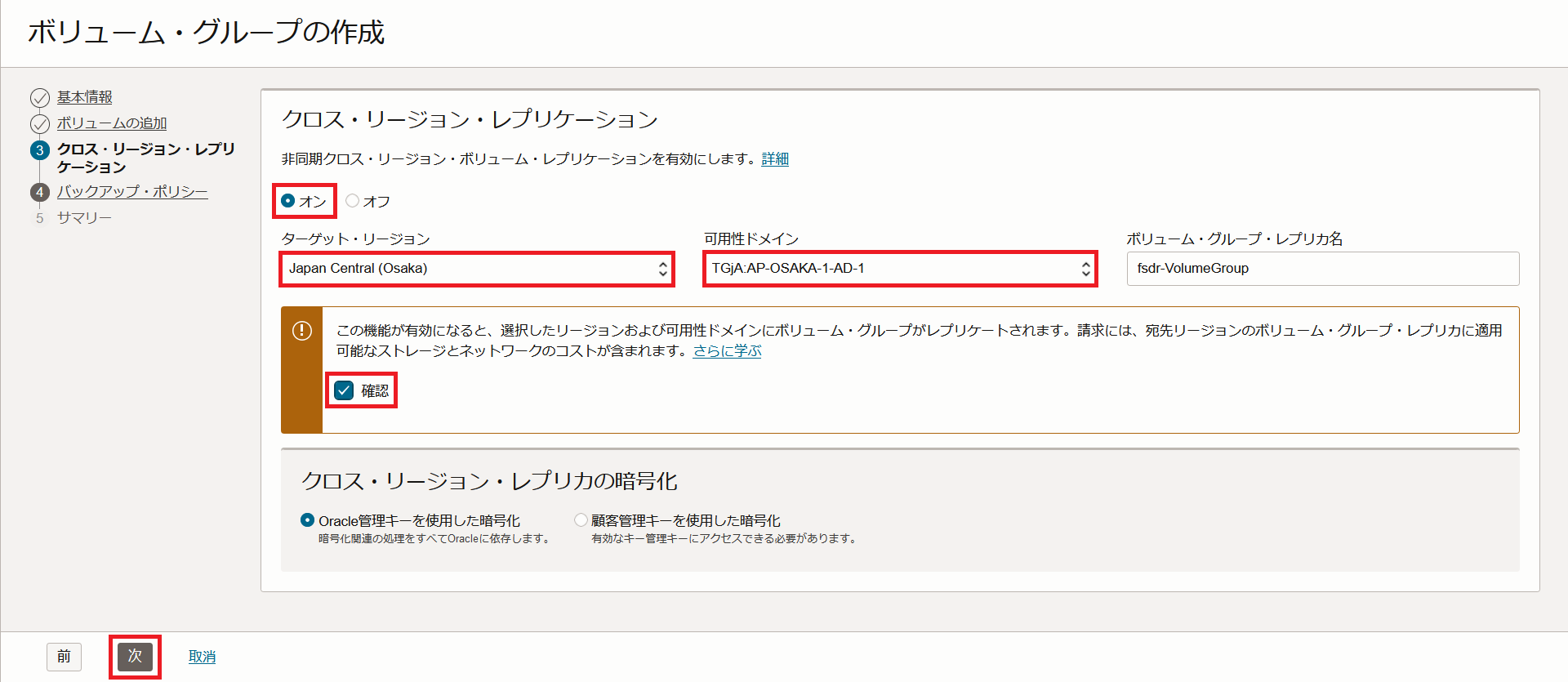Screen dimensions: 1568x682
Task: Toggle the 確認 acknowledgement checkbox
Action: [x=345, y=390]
